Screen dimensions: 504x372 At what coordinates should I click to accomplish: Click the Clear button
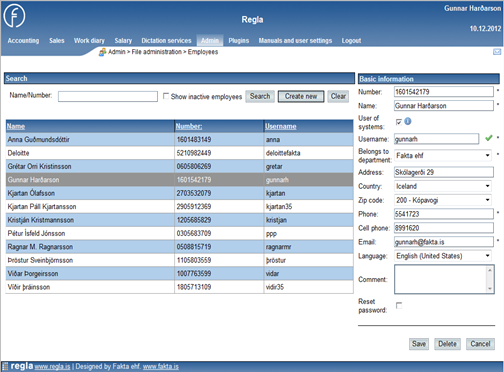338,96
